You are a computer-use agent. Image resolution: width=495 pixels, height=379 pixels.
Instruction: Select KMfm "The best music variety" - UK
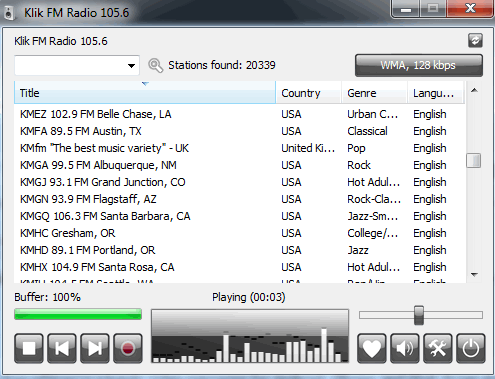tap(239, 148)
